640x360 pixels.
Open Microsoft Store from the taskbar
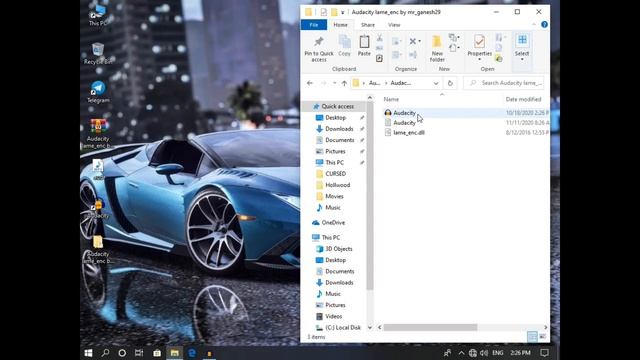coord(157,353)
